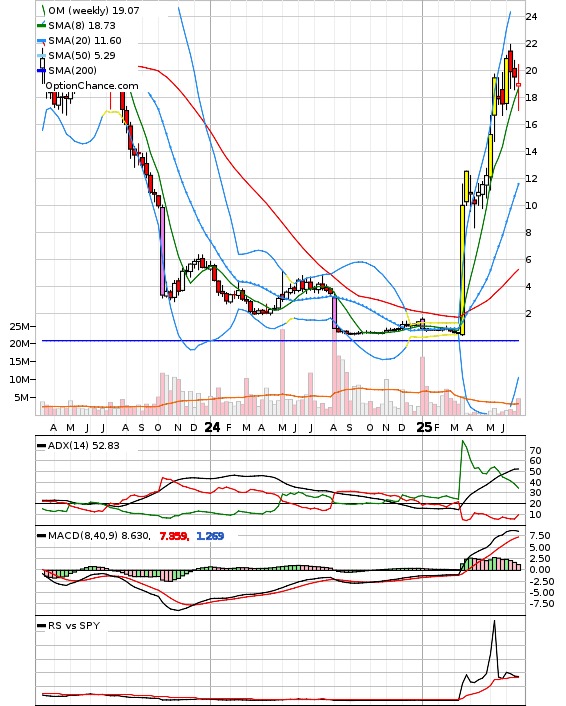566x706 pixels.
Task: Click the 24 price axis label
Action: pyautogui.click(x=531, y=17)
